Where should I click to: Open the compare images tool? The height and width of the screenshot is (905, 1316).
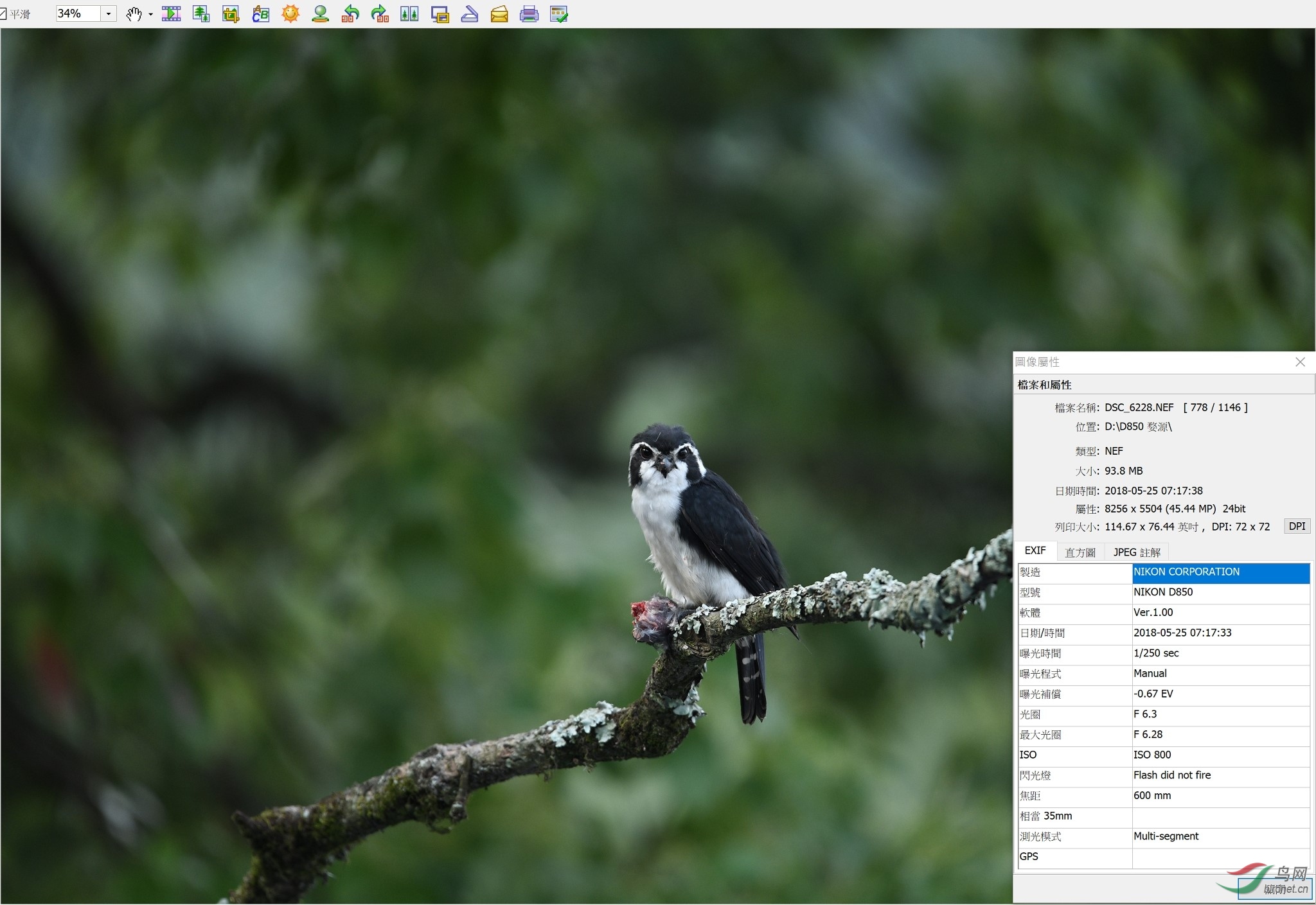[409, 13]
